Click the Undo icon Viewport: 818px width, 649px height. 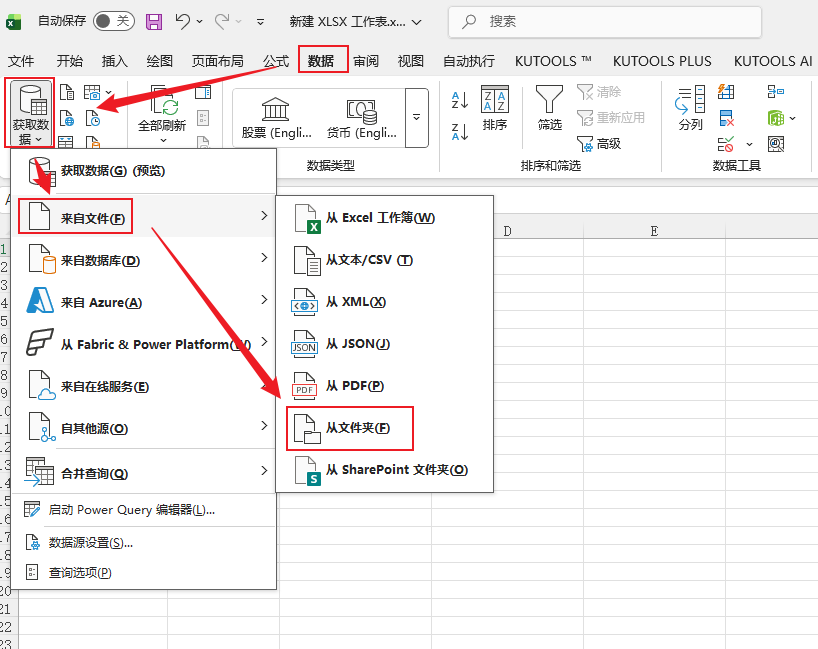182,21
